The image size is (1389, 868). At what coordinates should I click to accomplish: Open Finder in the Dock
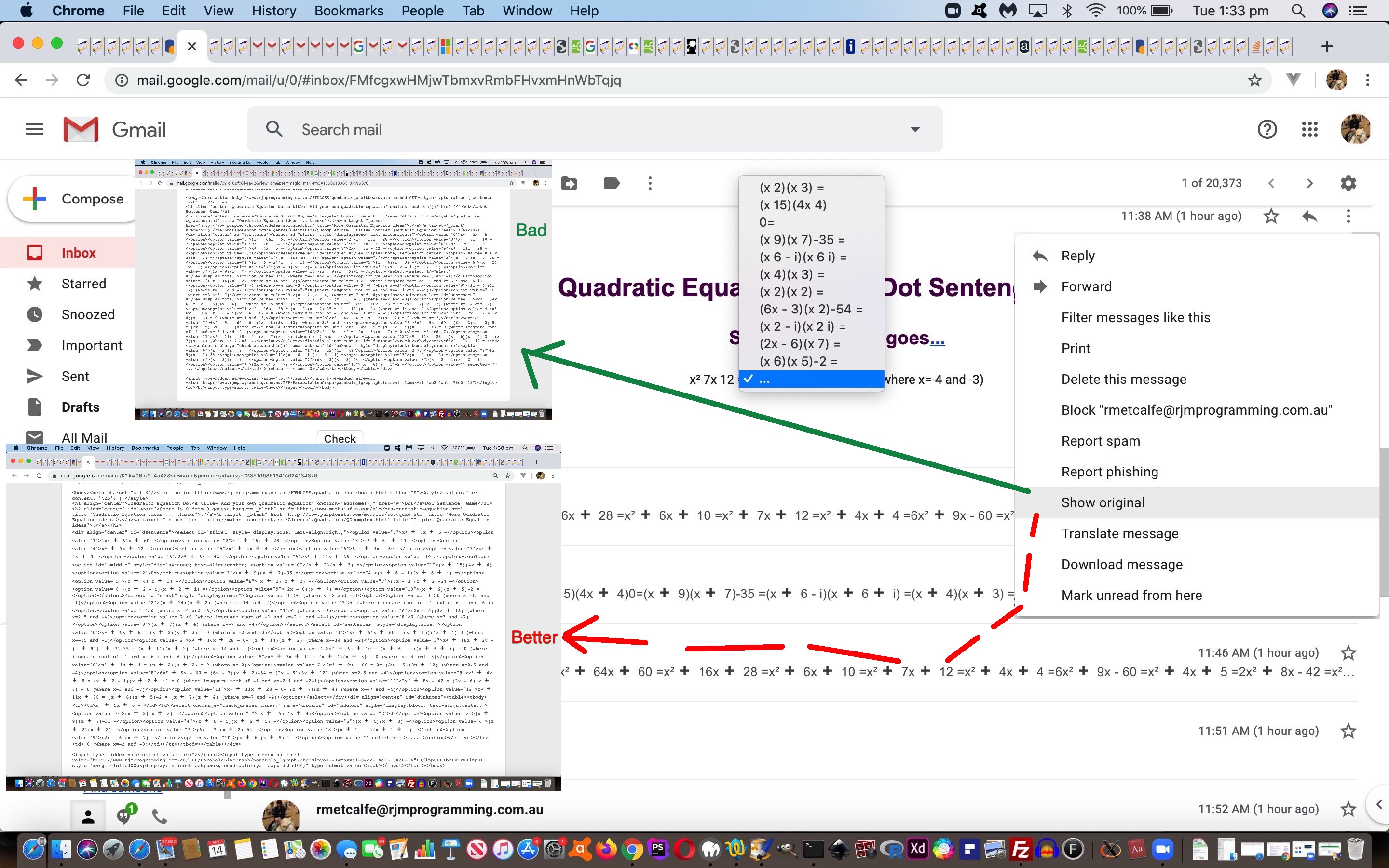60,849
